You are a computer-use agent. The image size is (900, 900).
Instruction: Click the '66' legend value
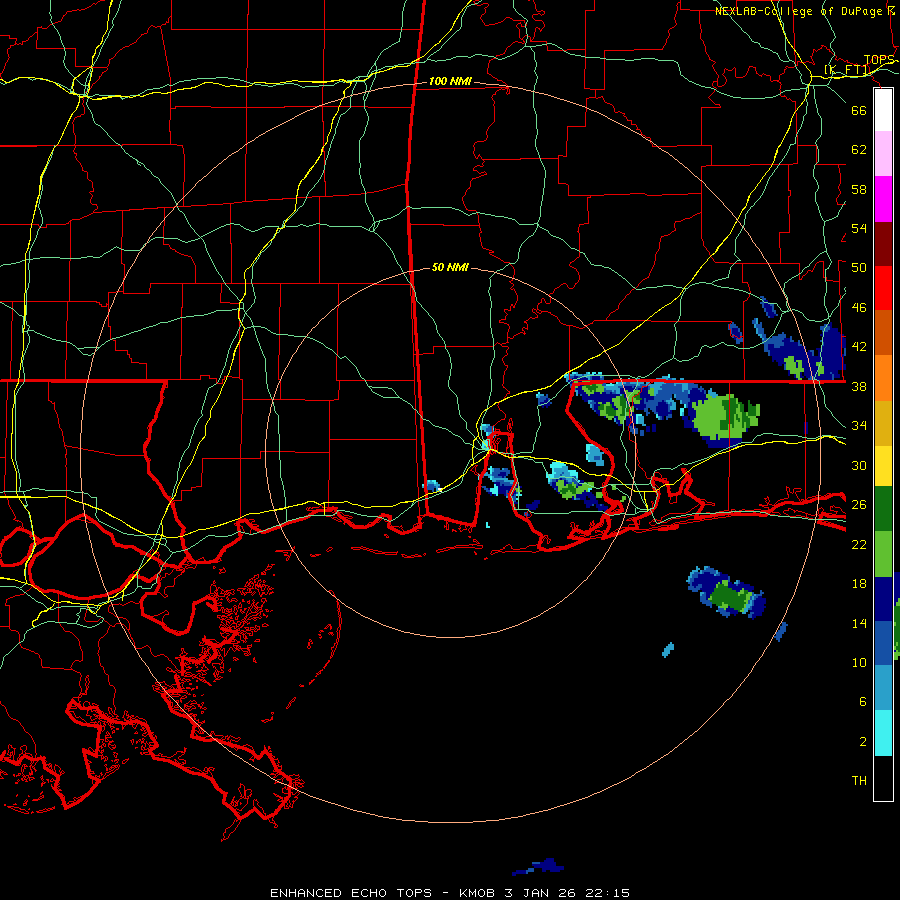pos(859,110)
